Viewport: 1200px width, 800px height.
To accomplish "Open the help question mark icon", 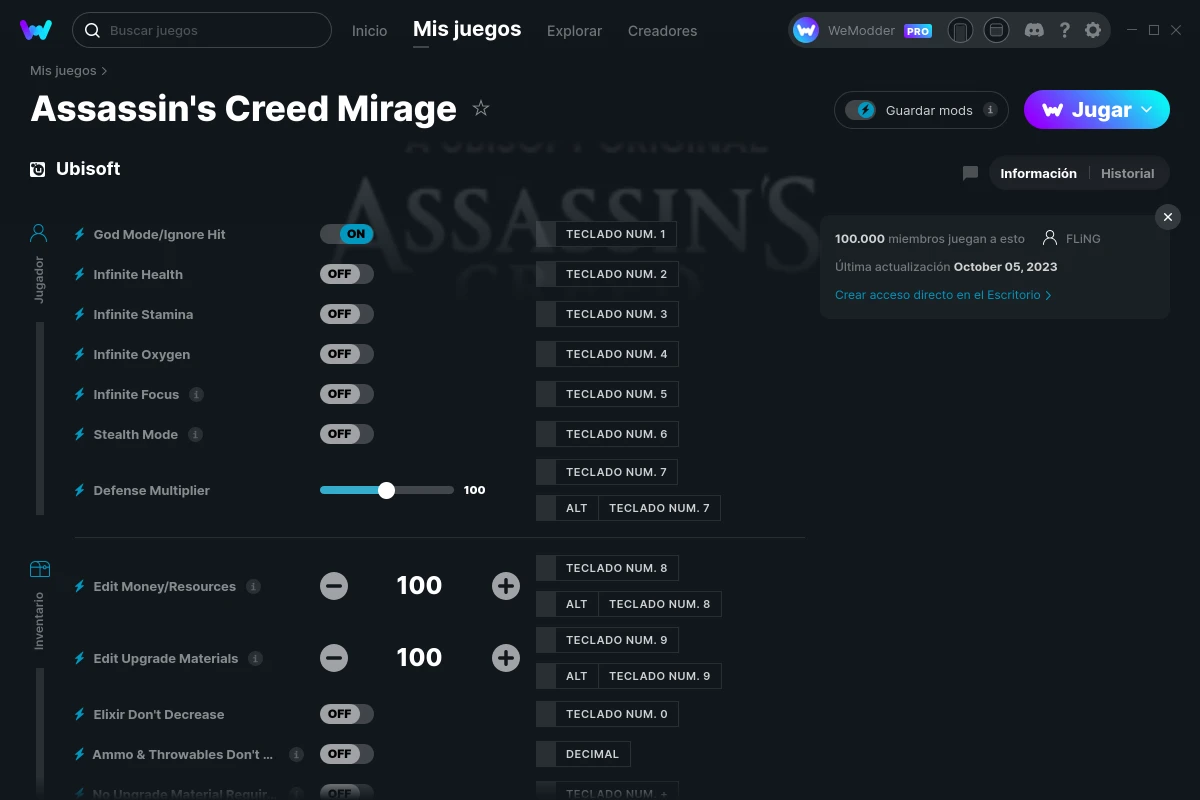I will point(1065,30).
